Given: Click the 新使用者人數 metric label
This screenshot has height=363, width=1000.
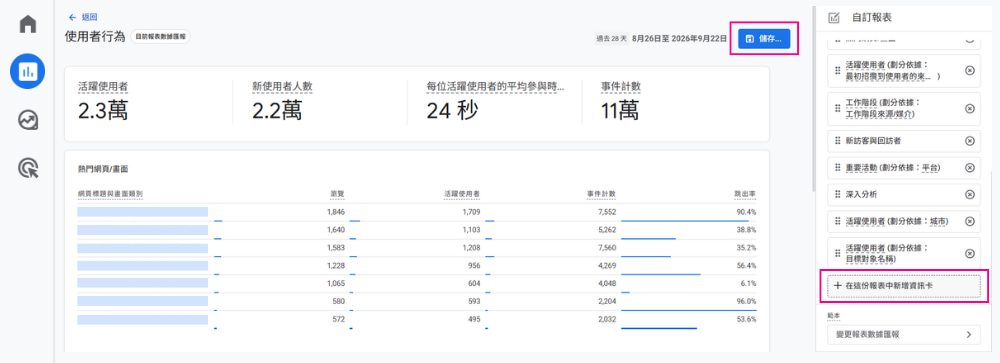Looking at the screenshot, I should tap(282, 86).
